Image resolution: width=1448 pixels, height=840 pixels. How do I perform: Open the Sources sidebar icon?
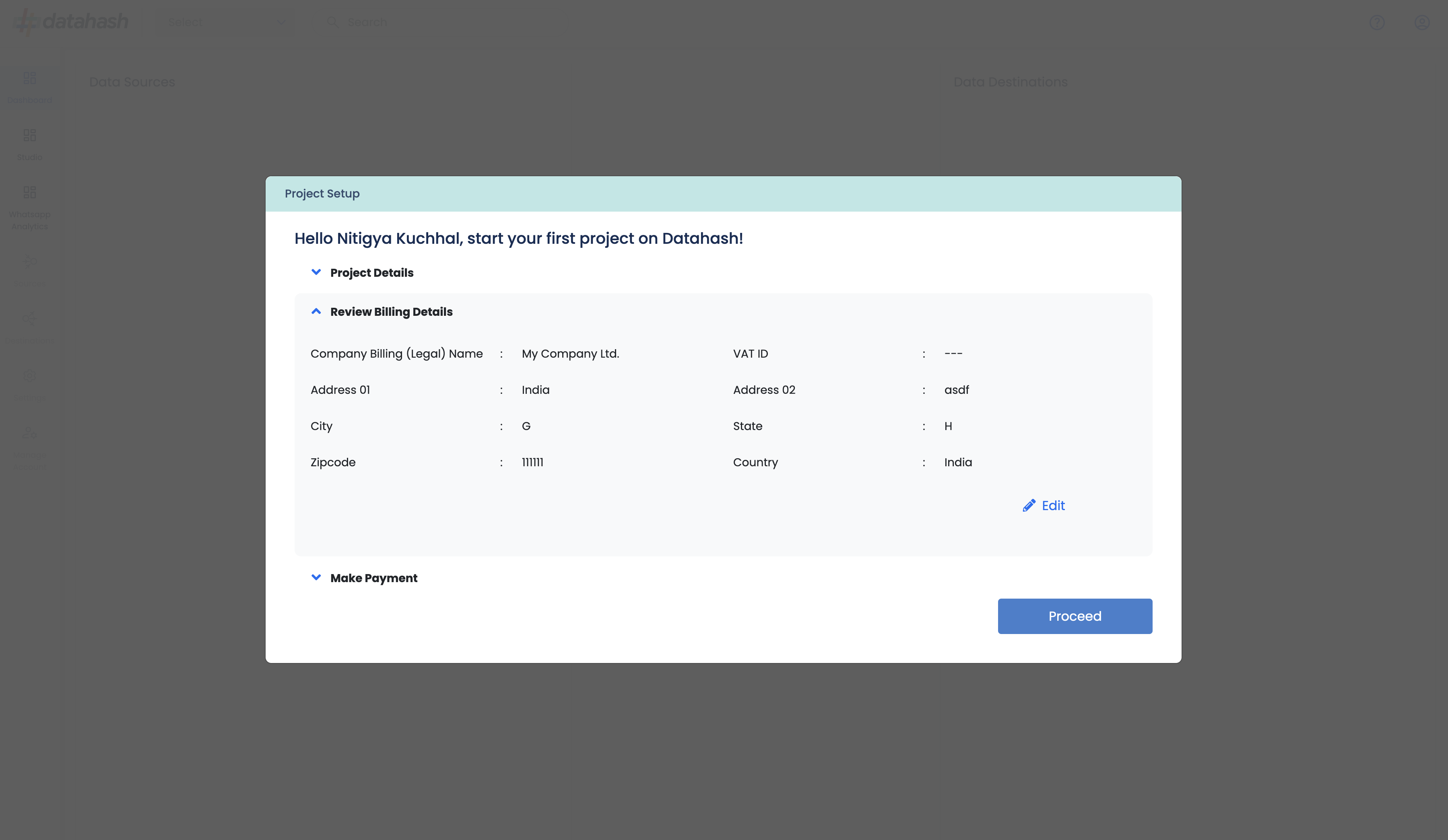point(29,261)
